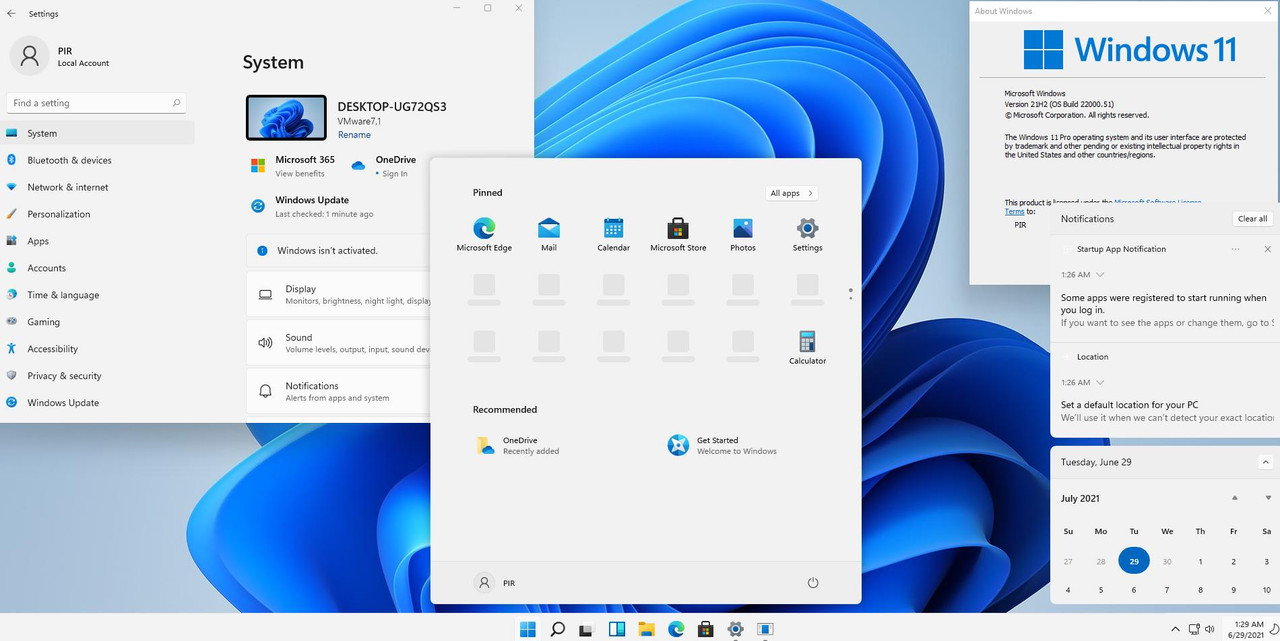Click the back arrow in Settings
Viewport: 1280px width, 641px height.
[x=11, y=14]
